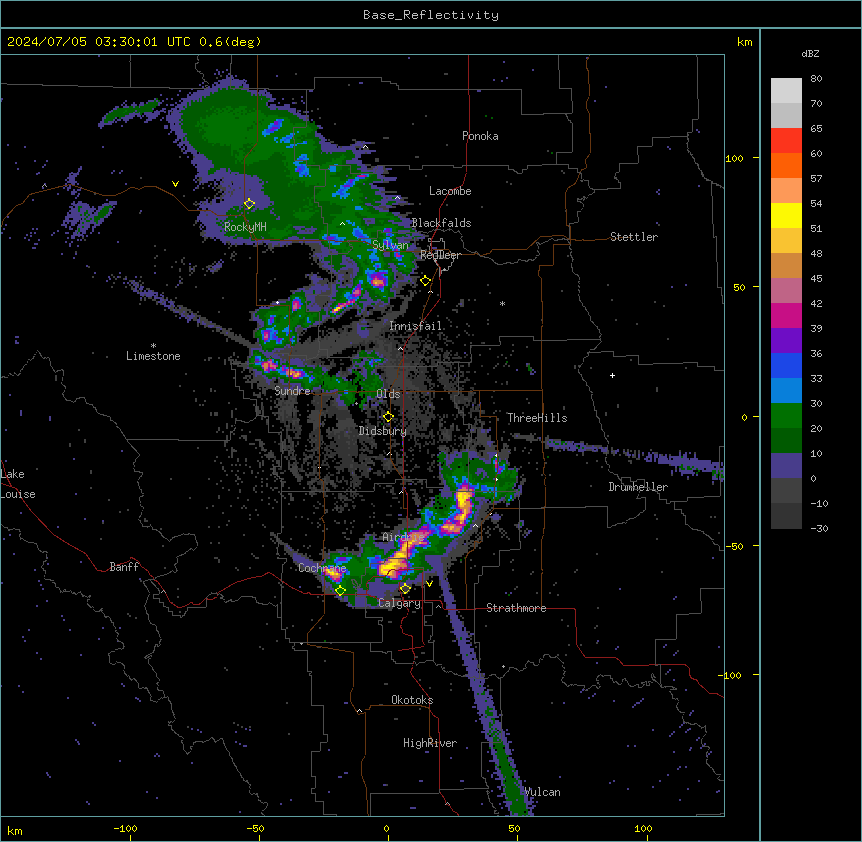Click the Drumheller label
This screenshot has width=862, height=842.
point(638,487)
